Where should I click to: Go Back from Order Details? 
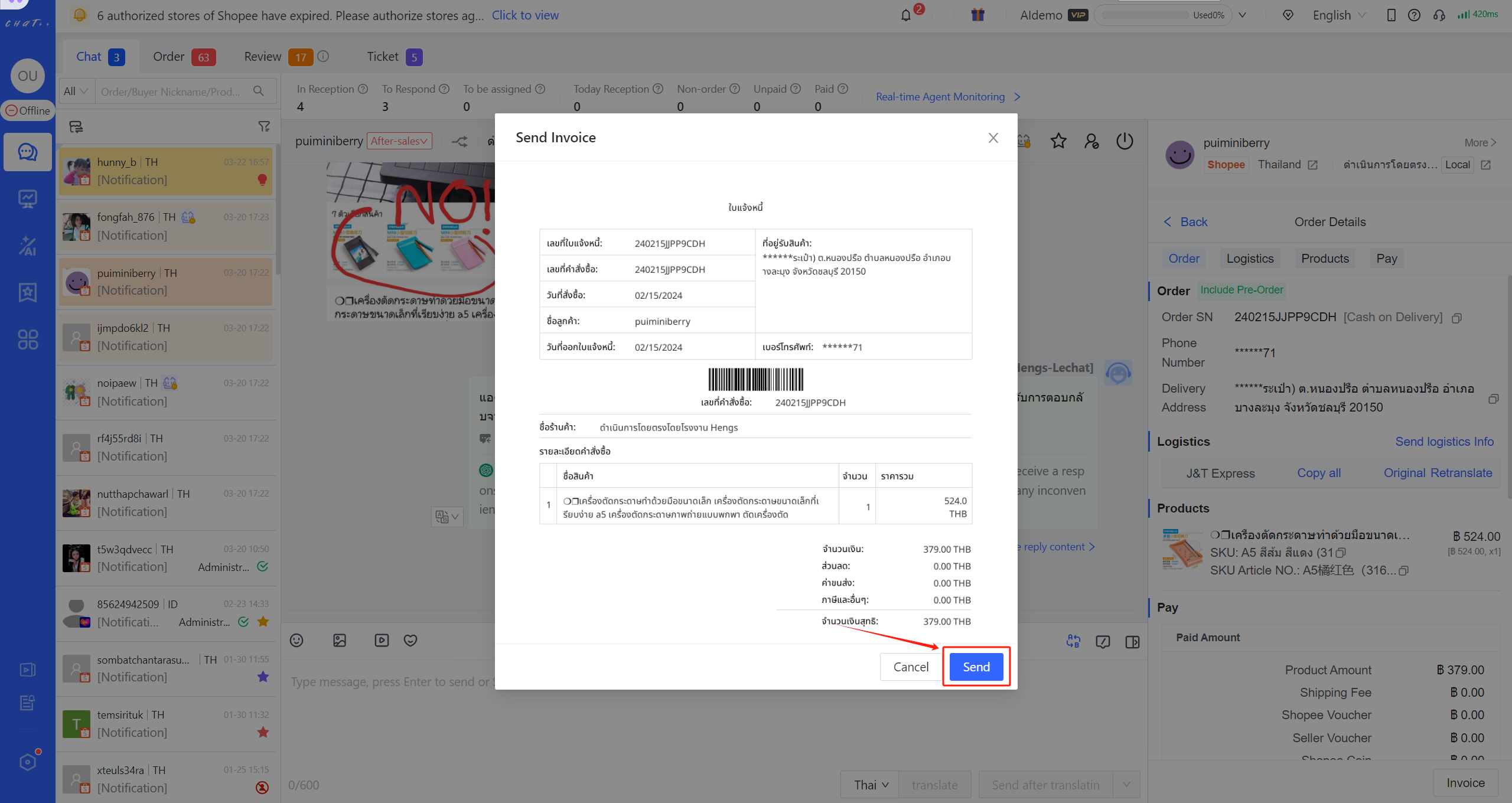(x=1186, y=222)
